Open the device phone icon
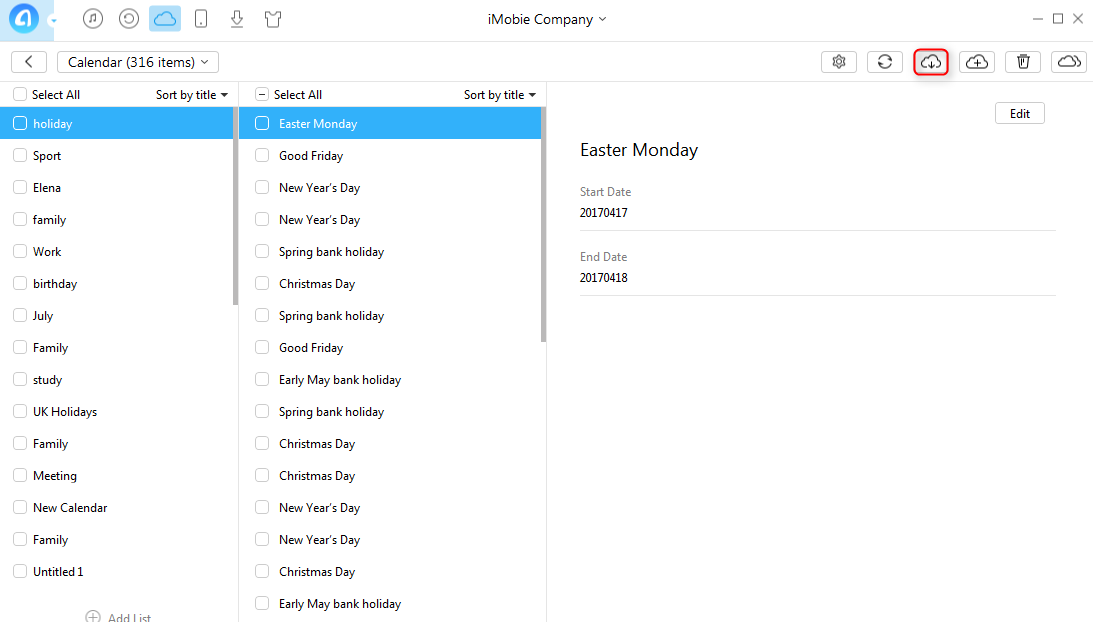1093x622 pixels. [201, 19]
